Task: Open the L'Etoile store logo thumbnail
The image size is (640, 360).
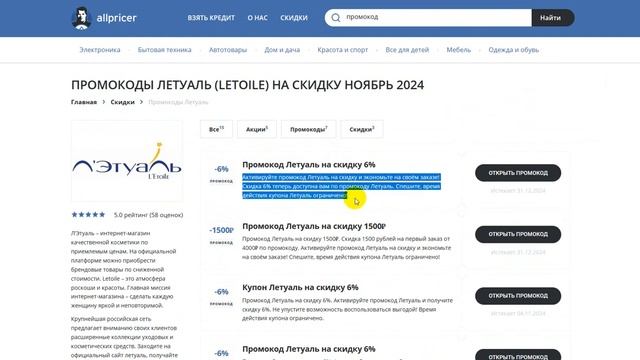Action: pos(127,161)
